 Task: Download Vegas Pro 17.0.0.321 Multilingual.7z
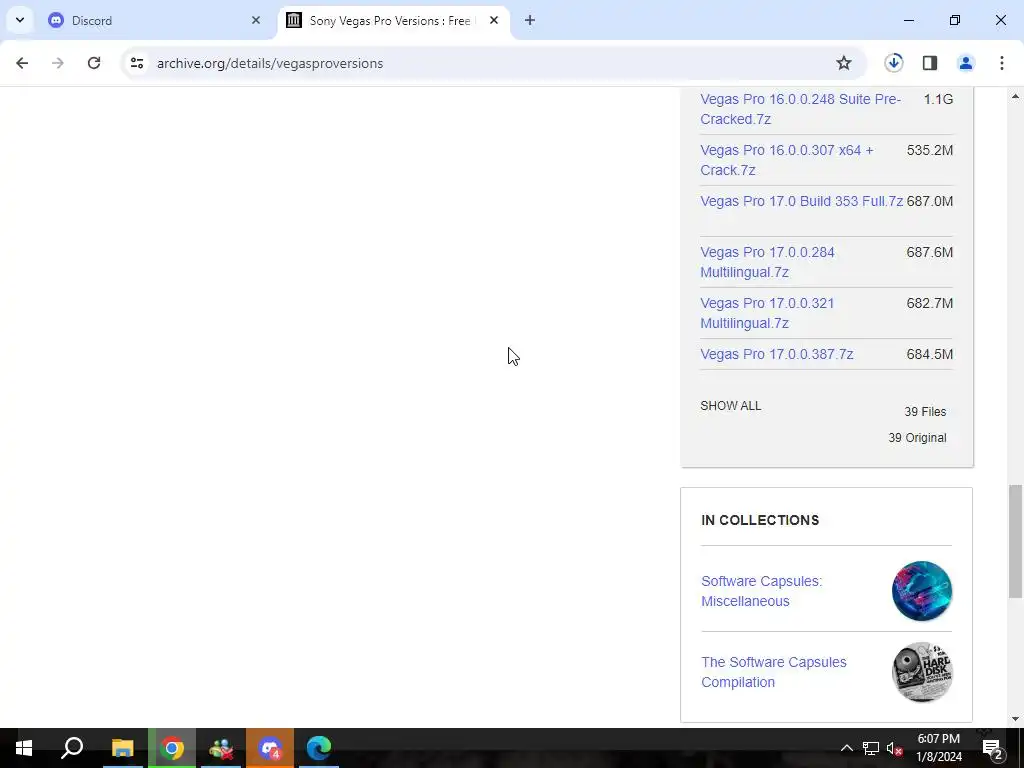(767, 313)
